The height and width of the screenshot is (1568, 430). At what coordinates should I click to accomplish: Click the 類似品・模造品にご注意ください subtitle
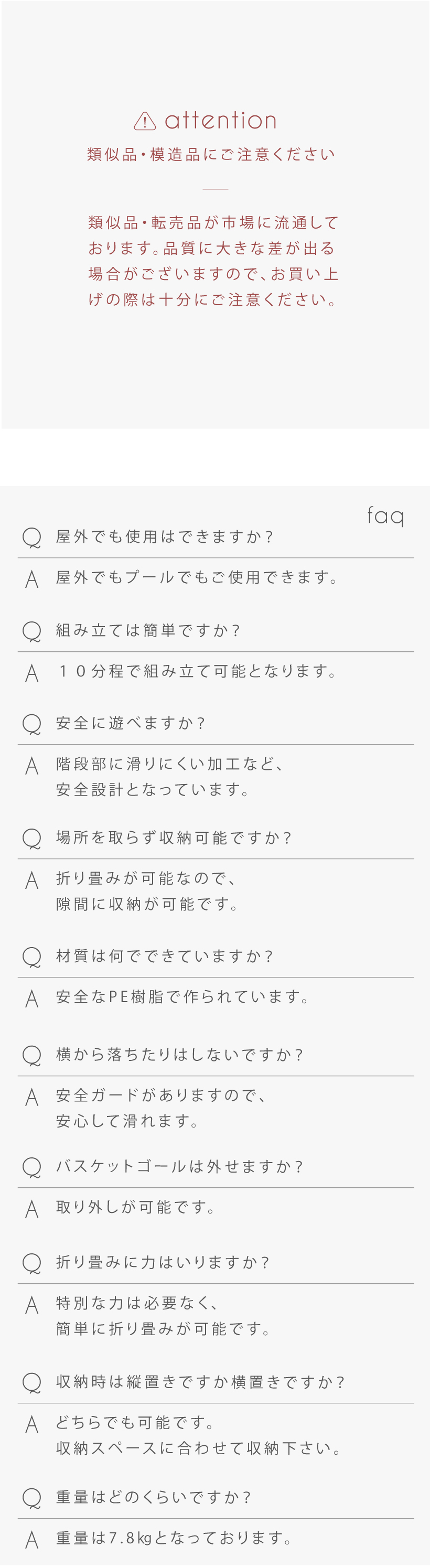point(211,155)
